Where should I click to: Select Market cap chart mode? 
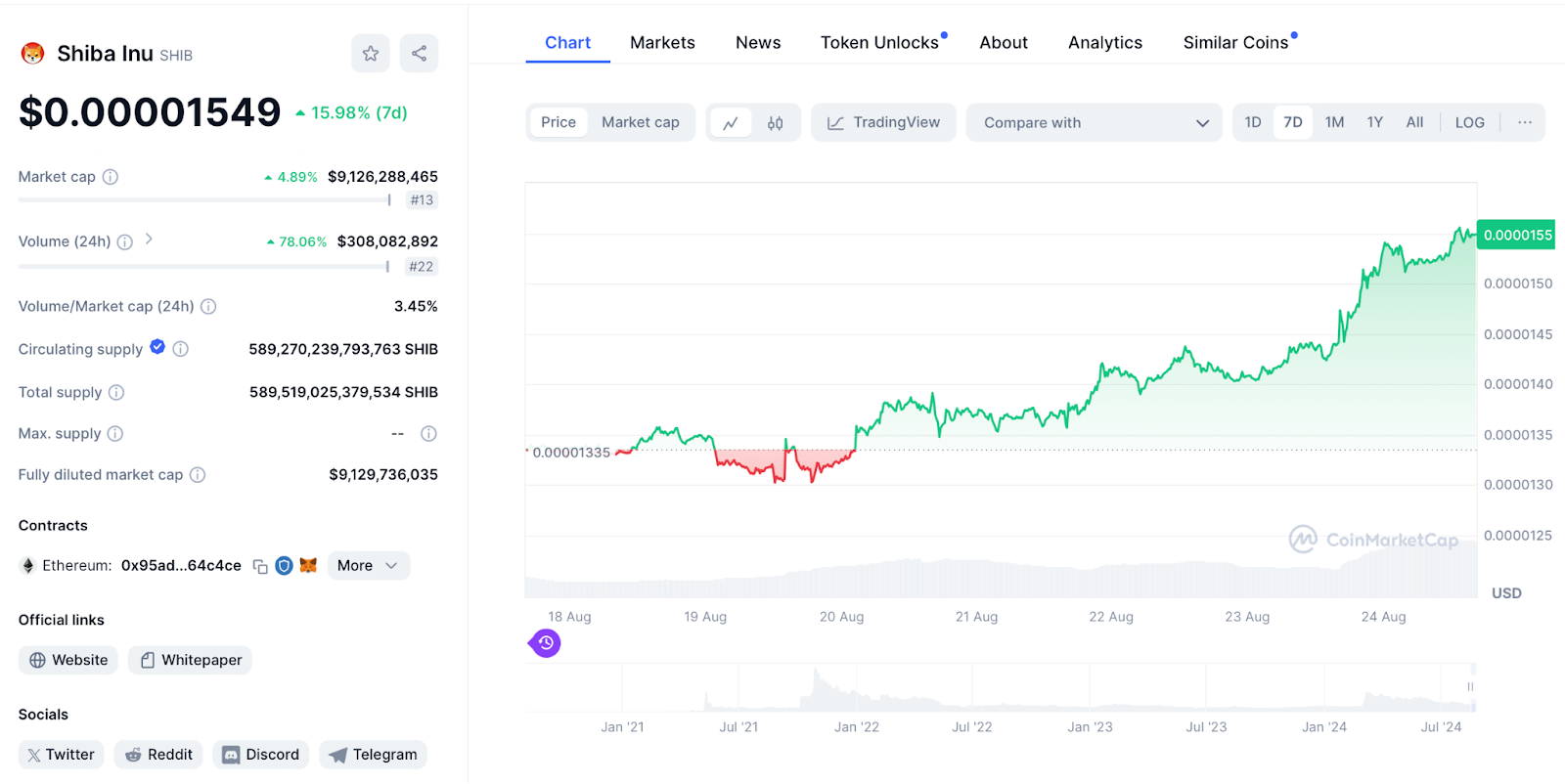pyautogui.click(x=641, y=122)
